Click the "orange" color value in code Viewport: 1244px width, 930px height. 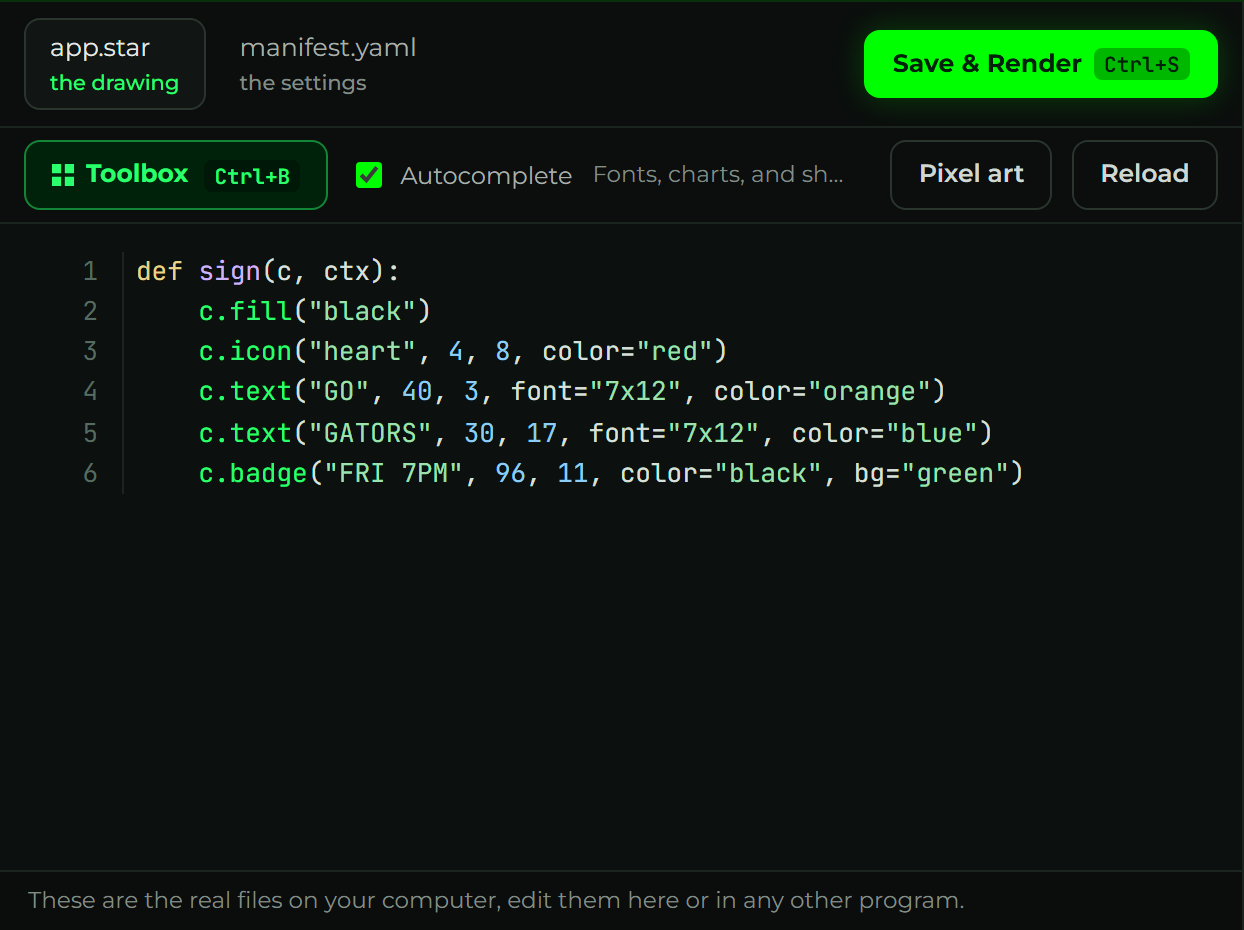tap(869, 391)
